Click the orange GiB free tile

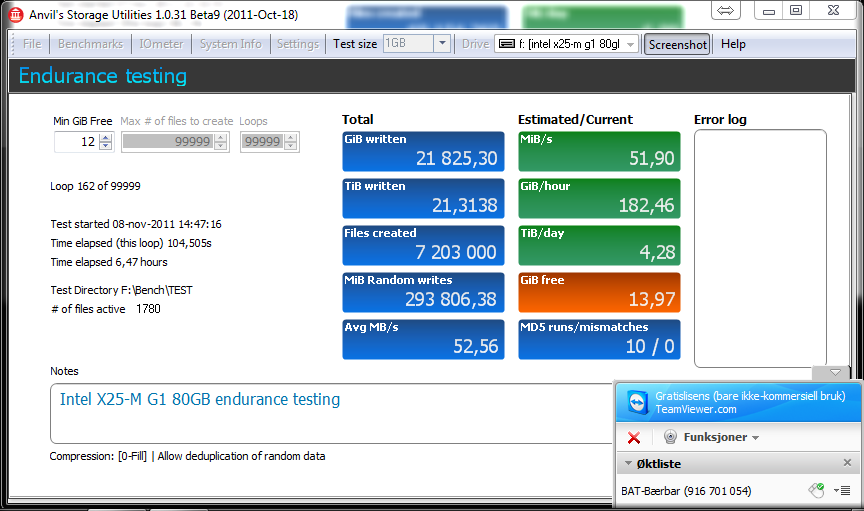(599, 292)
